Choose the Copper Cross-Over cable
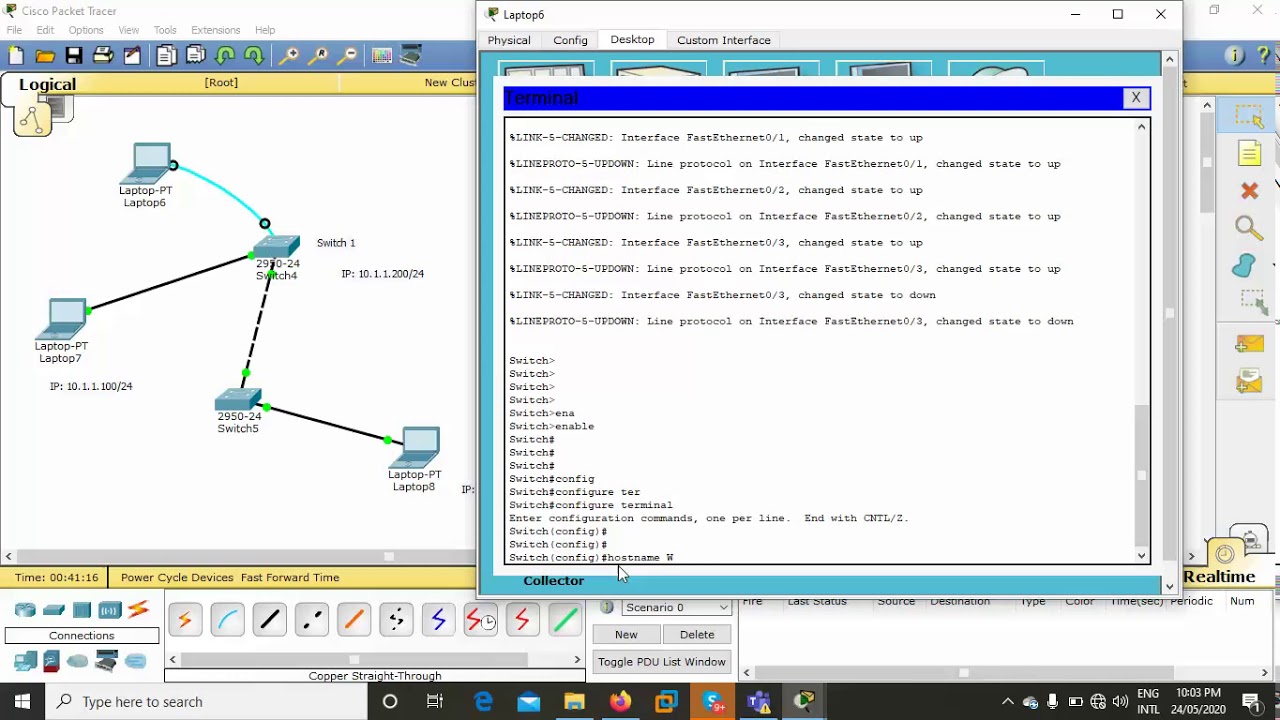 [x=311, y=620]
